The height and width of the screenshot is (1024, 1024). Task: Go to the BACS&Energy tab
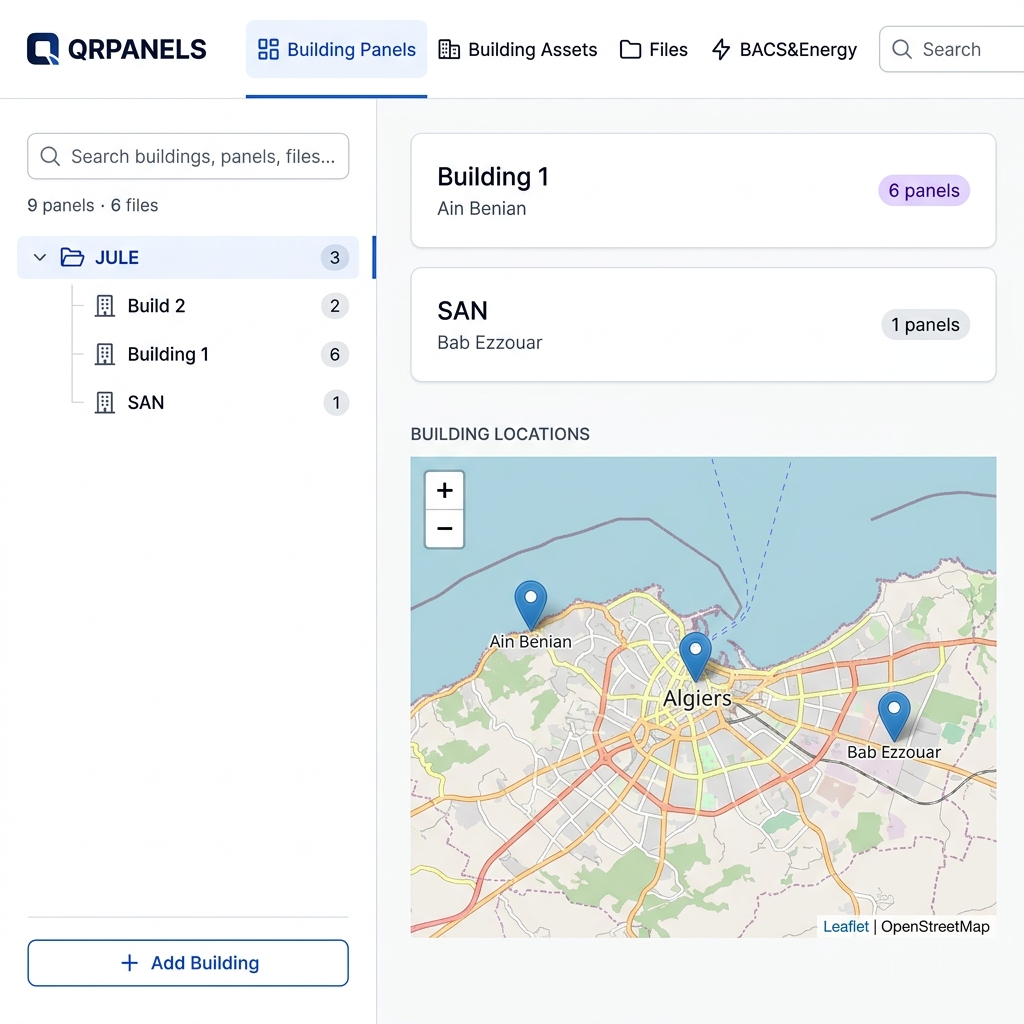784,50
